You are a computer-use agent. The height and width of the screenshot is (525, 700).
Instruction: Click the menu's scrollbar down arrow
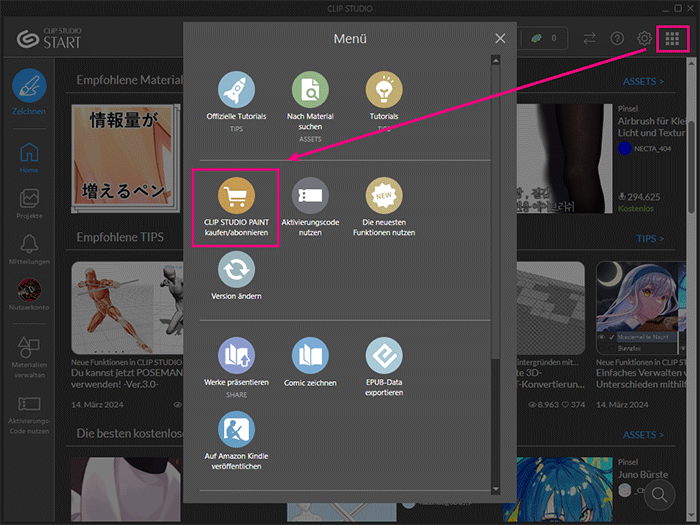point(495,489)
